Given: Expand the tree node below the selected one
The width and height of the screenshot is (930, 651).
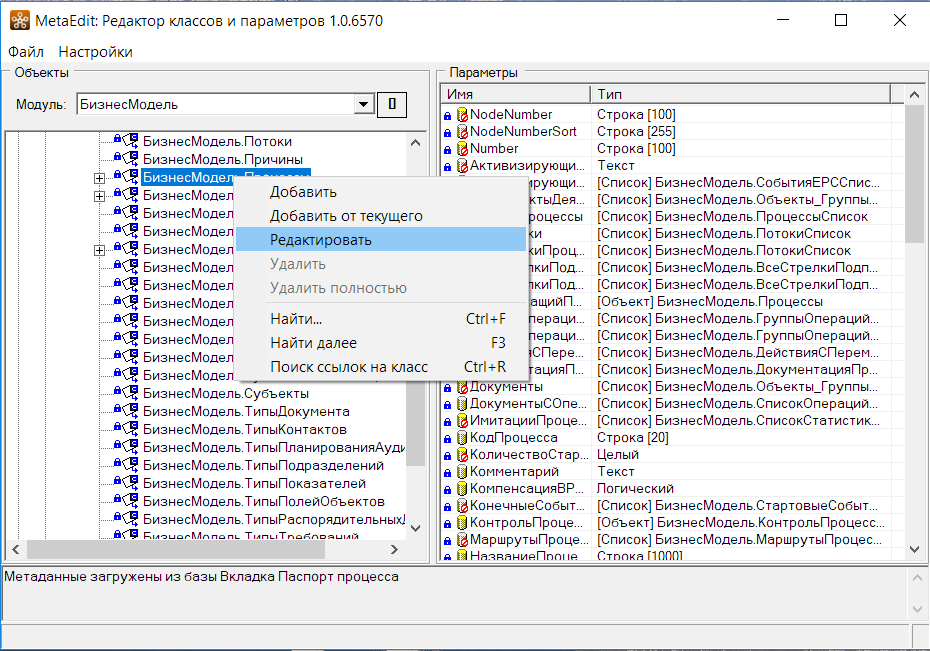Looking at the screenshot, I should coord(99,196).
